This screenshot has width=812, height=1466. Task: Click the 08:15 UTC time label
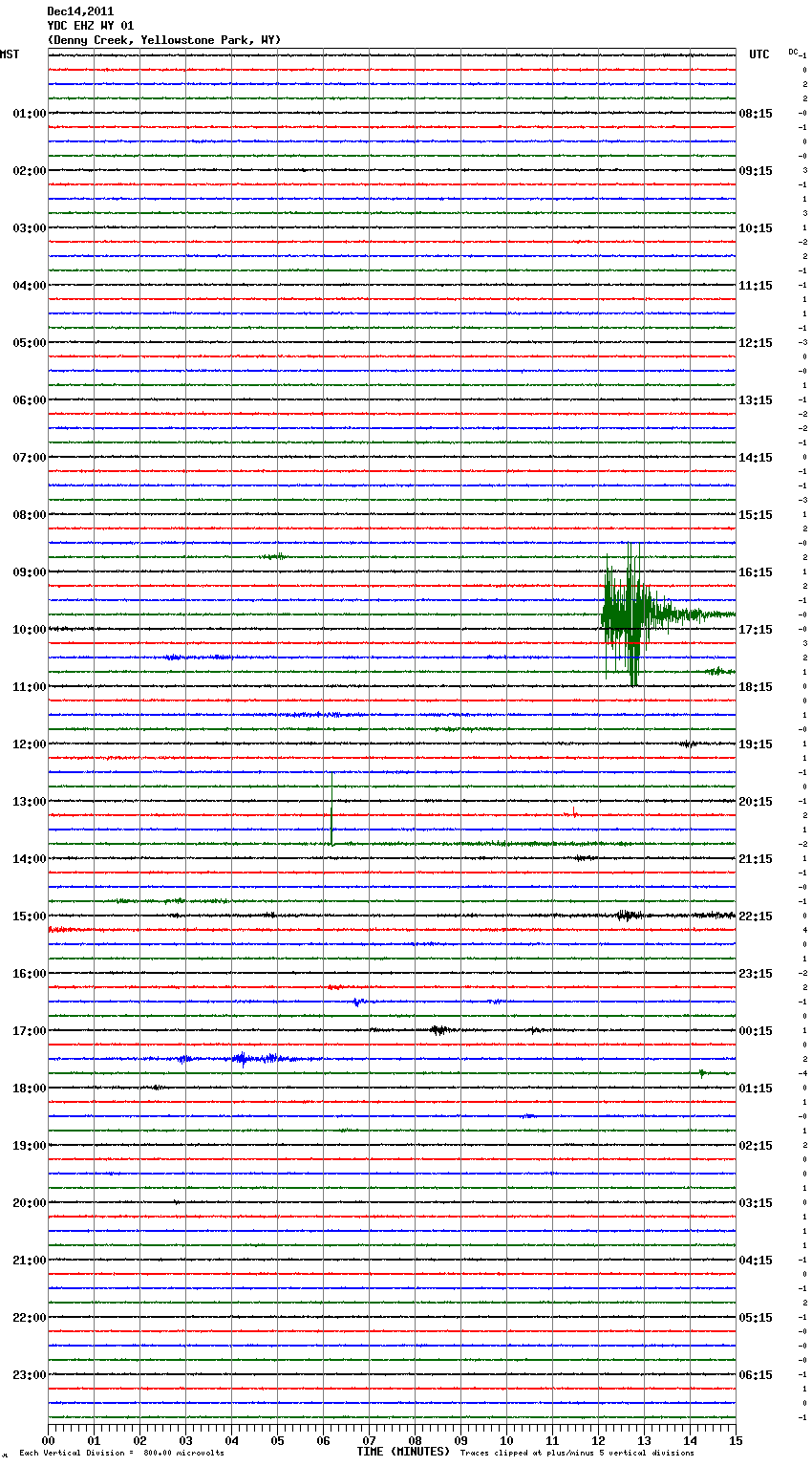(x=756, y=114)
